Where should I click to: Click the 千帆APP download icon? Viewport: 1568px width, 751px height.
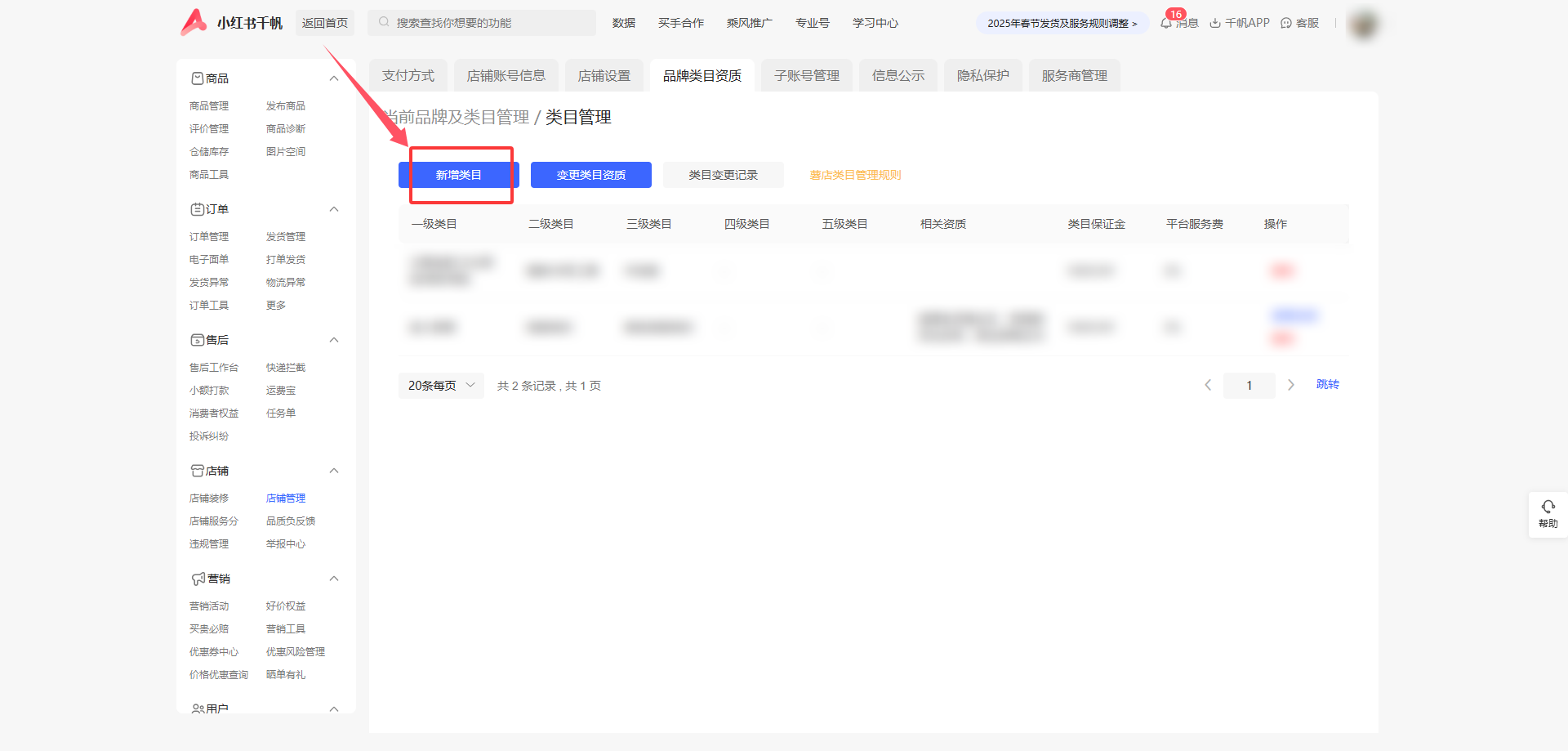click(x=1215, y=23)
